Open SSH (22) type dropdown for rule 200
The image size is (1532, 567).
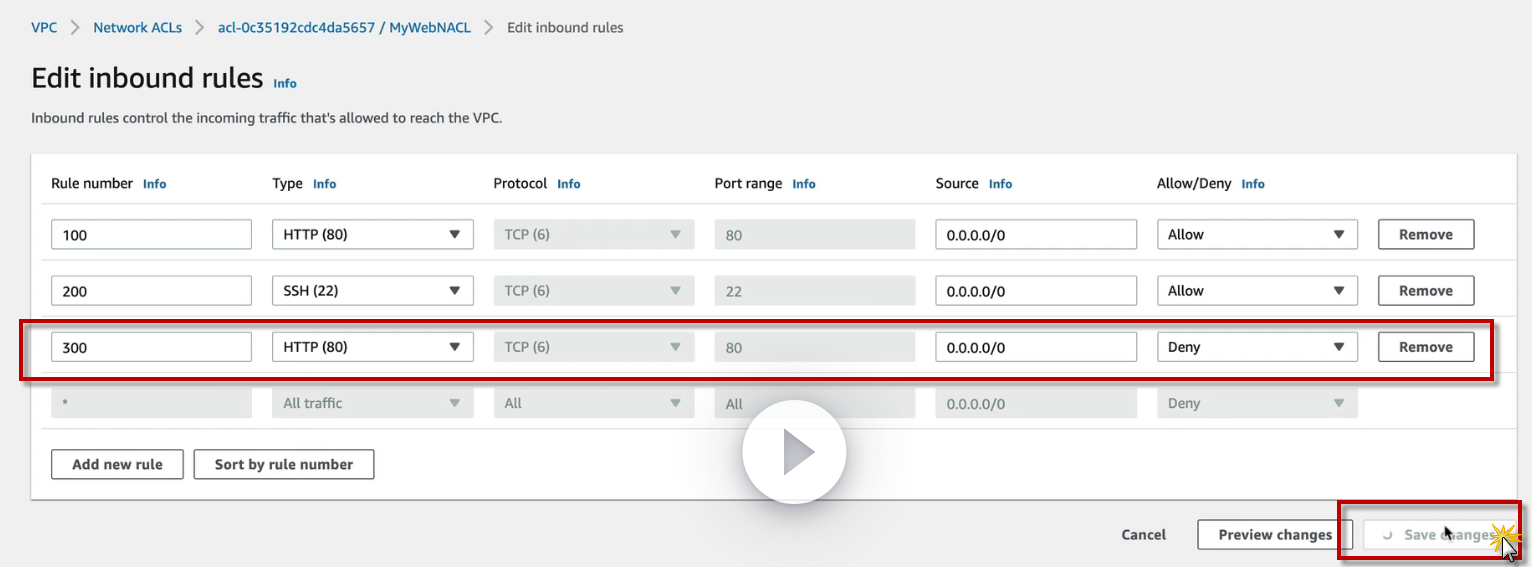tap(372, 291)
